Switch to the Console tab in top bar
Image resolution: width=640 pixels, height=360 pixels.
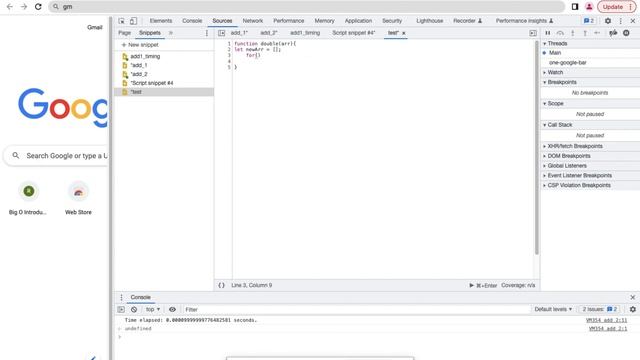pyautogui.click(x=192, y=21)
